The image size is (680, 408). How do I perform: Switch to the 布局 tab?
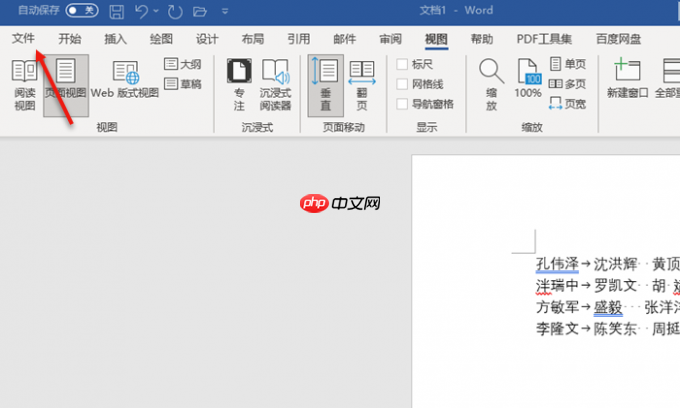coord(253,39)
